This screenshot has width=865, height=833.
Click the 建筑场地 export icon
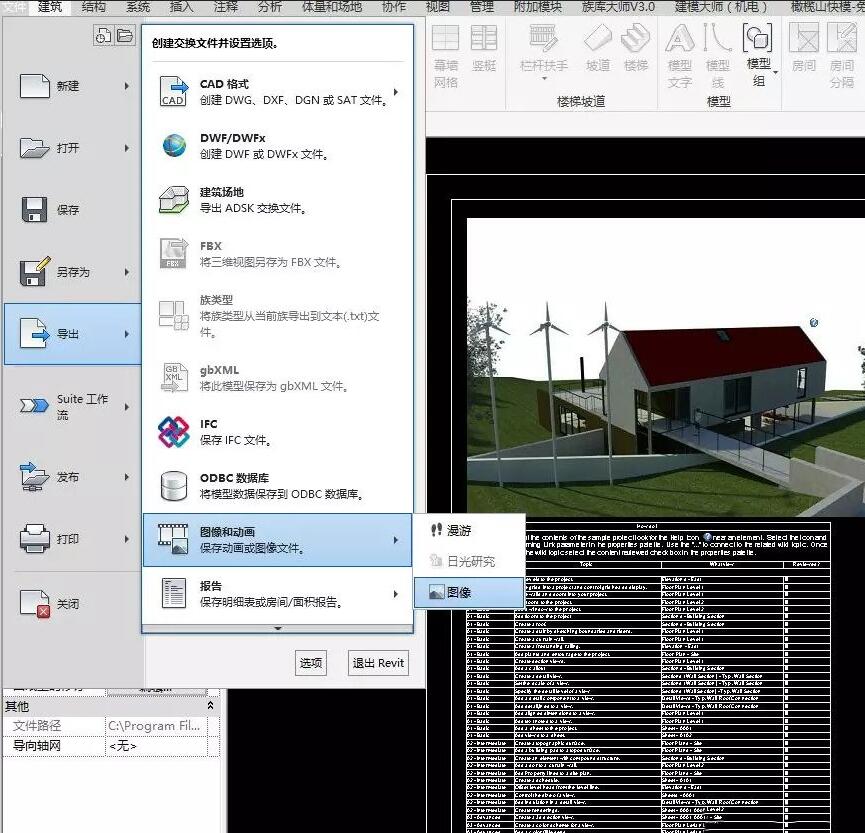tap(174, 199)
